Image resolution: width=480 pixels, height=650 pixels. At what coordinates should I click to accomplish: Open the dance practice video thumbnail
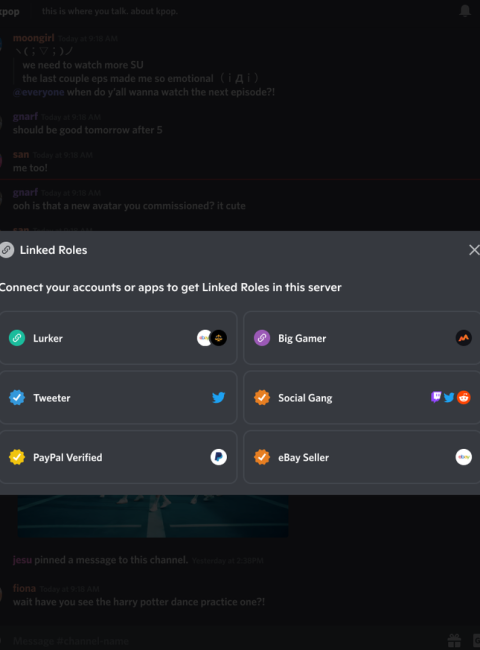point(153,516)
